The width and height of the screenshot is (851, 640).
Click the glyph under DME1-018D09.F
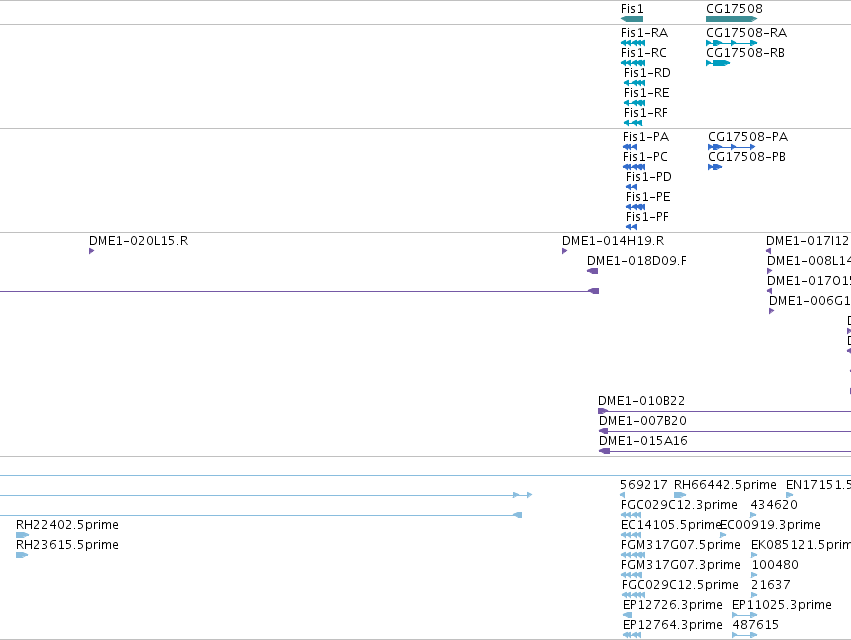593,271
